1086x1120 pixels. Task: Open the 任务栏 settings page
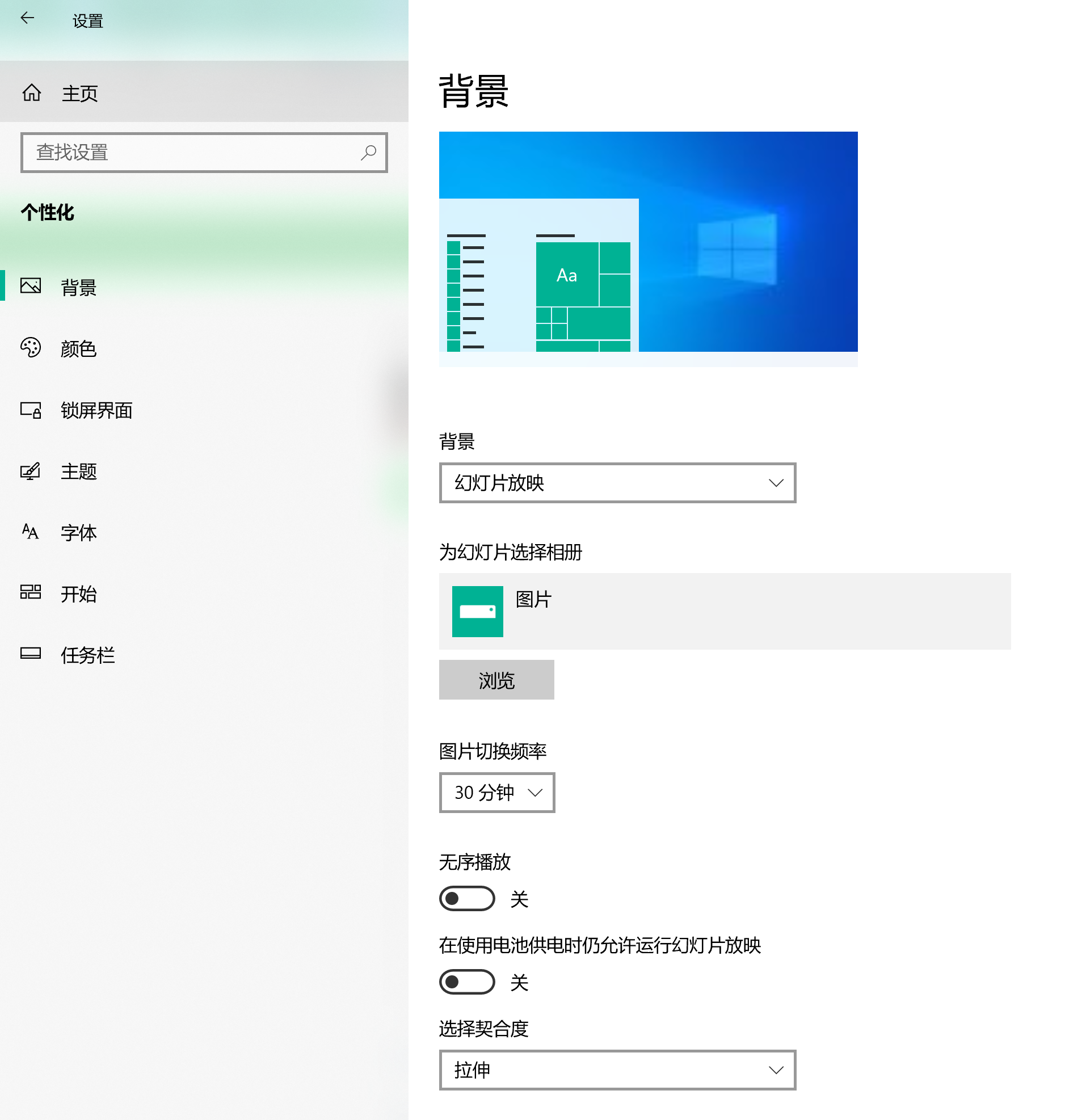coord(204,655)
